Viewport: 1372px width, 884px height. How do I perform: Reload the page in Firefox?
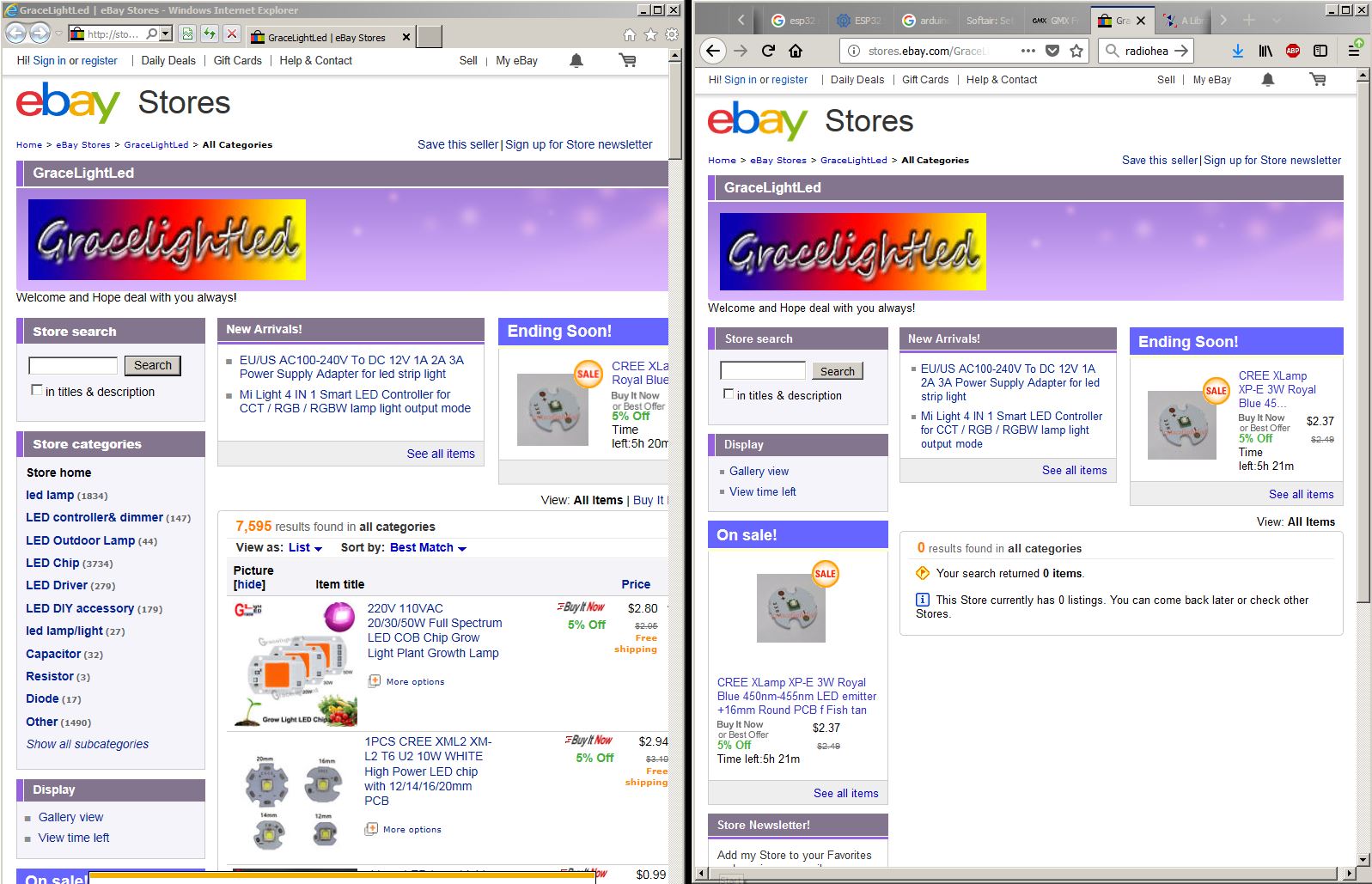point(769,51)
